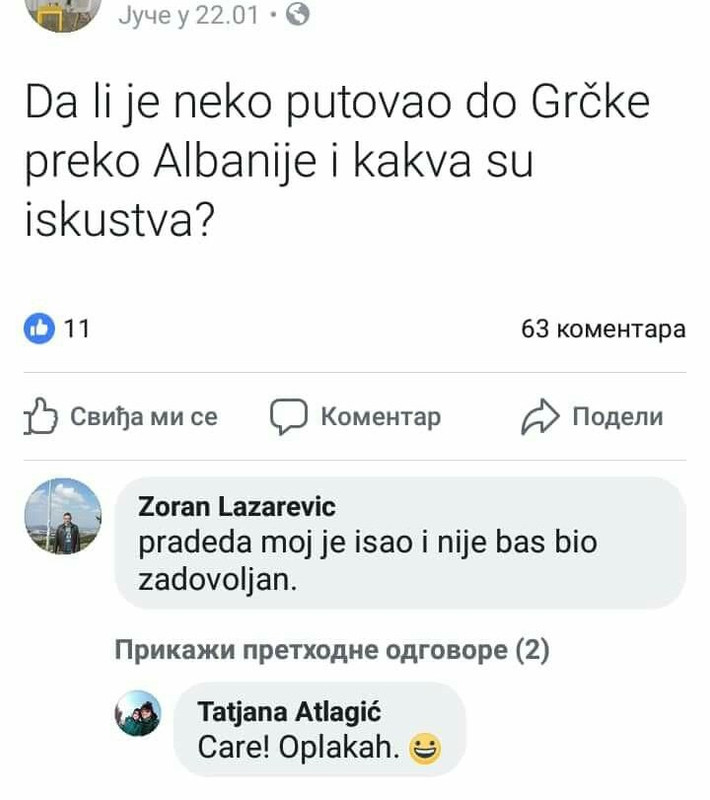
Task: Open the 63 коментара list
Action: 603,329
